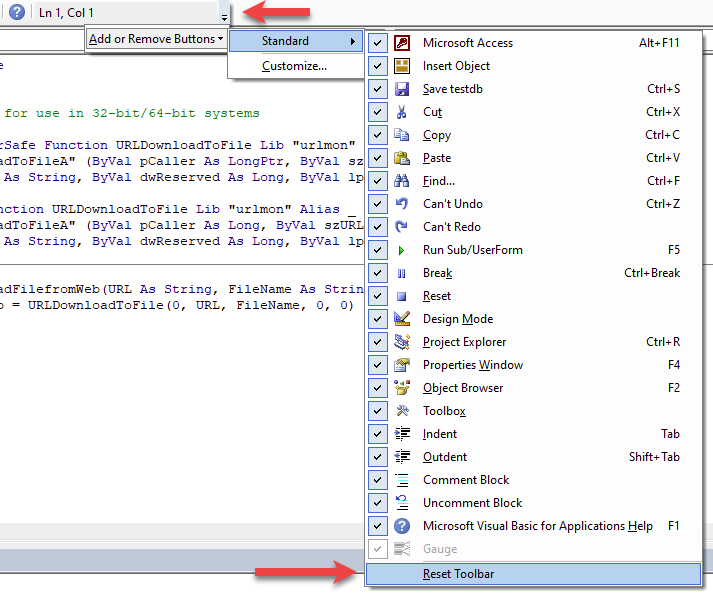
Task: Click the Object Browser icon
Action: coord(402,388)
